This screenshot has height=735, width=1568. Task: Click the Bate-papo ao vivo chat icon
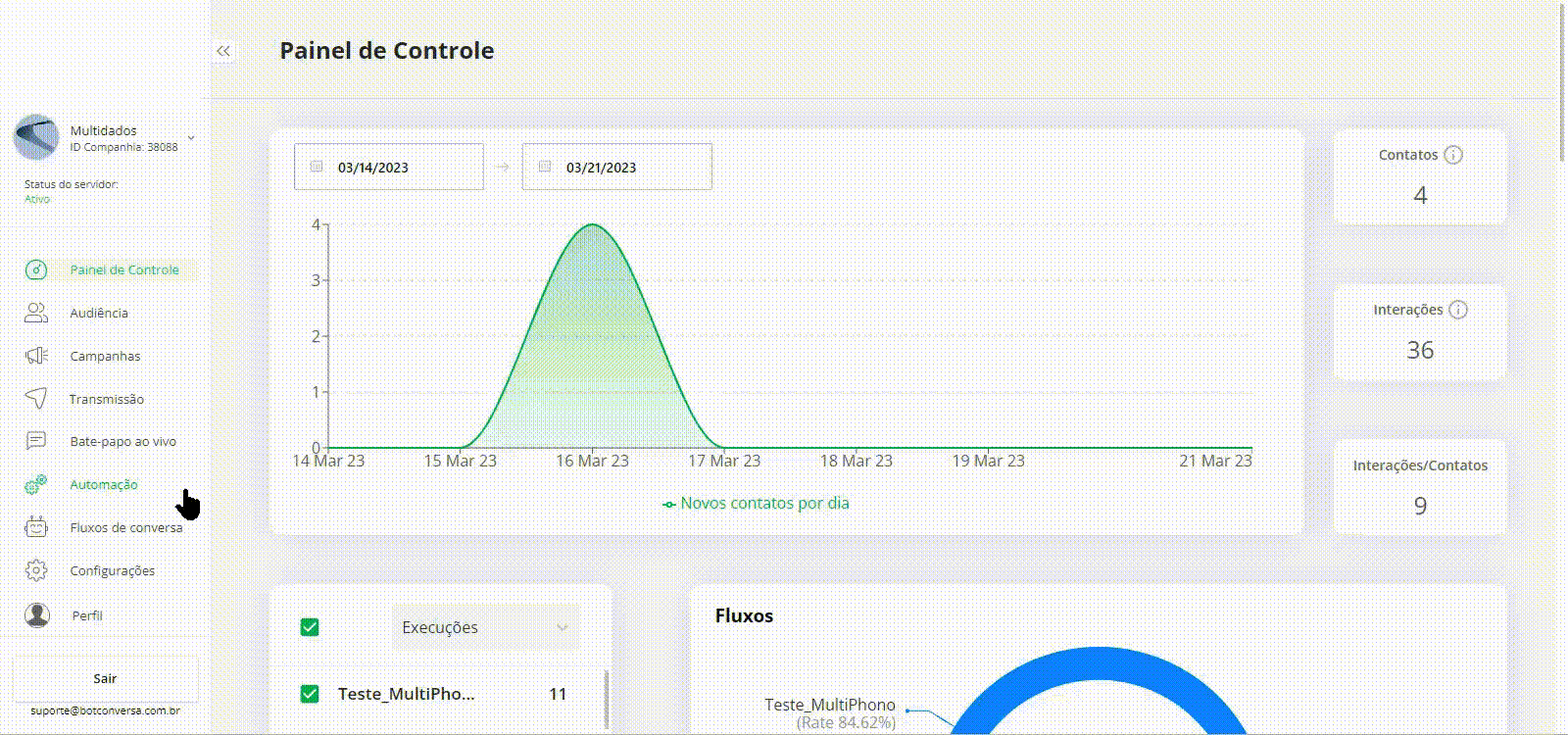[36, 441]
